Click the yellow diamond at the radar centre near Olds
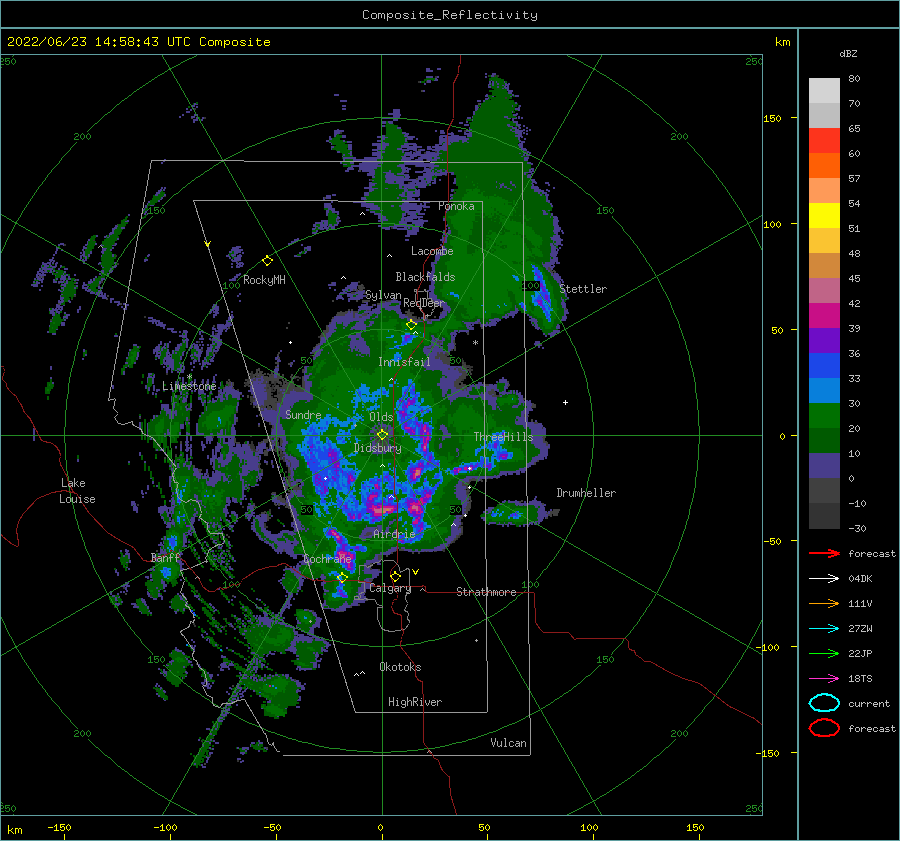 pyautogui.click(x=382, y=435)
